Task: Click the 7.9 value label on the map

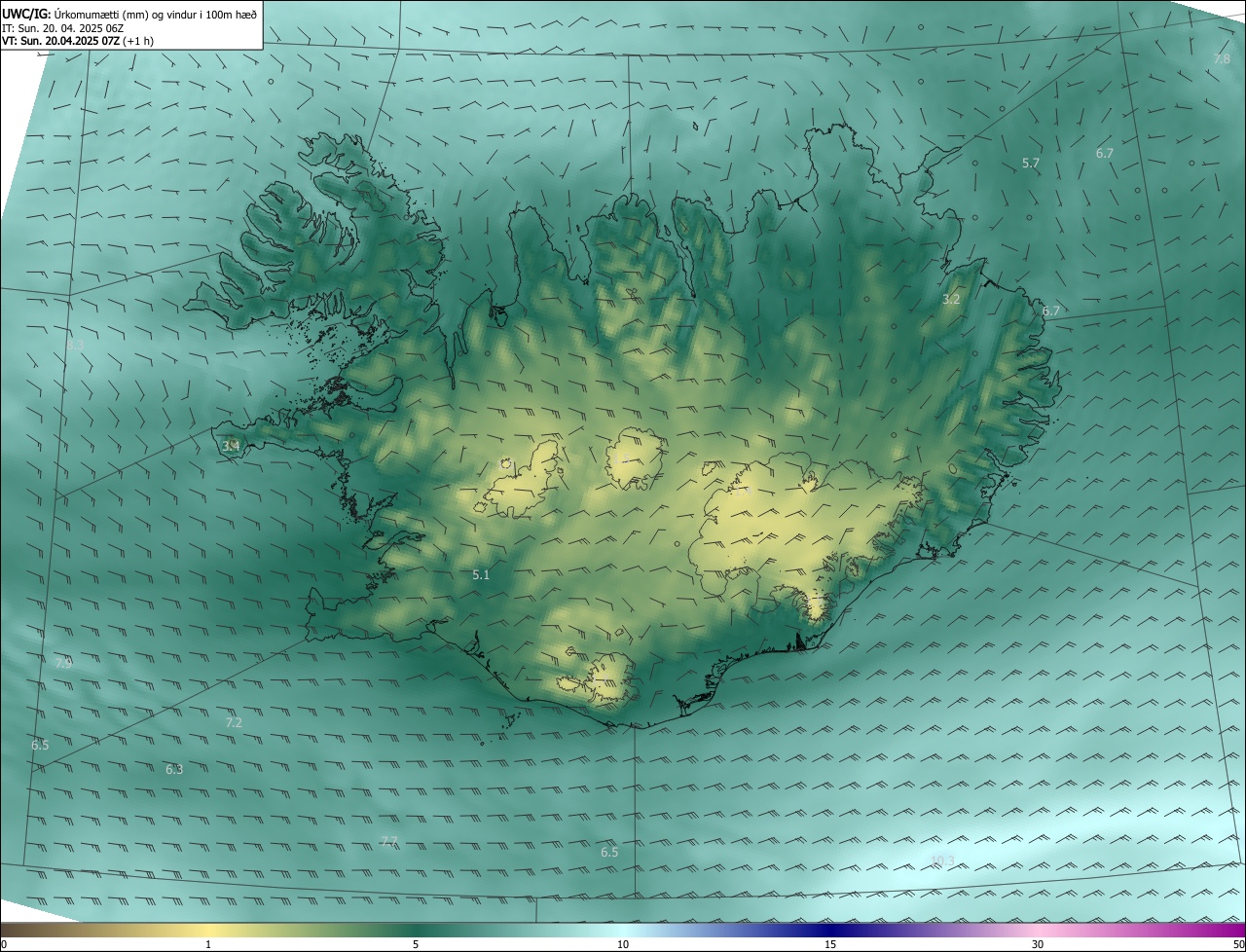Action: [63, 663]
